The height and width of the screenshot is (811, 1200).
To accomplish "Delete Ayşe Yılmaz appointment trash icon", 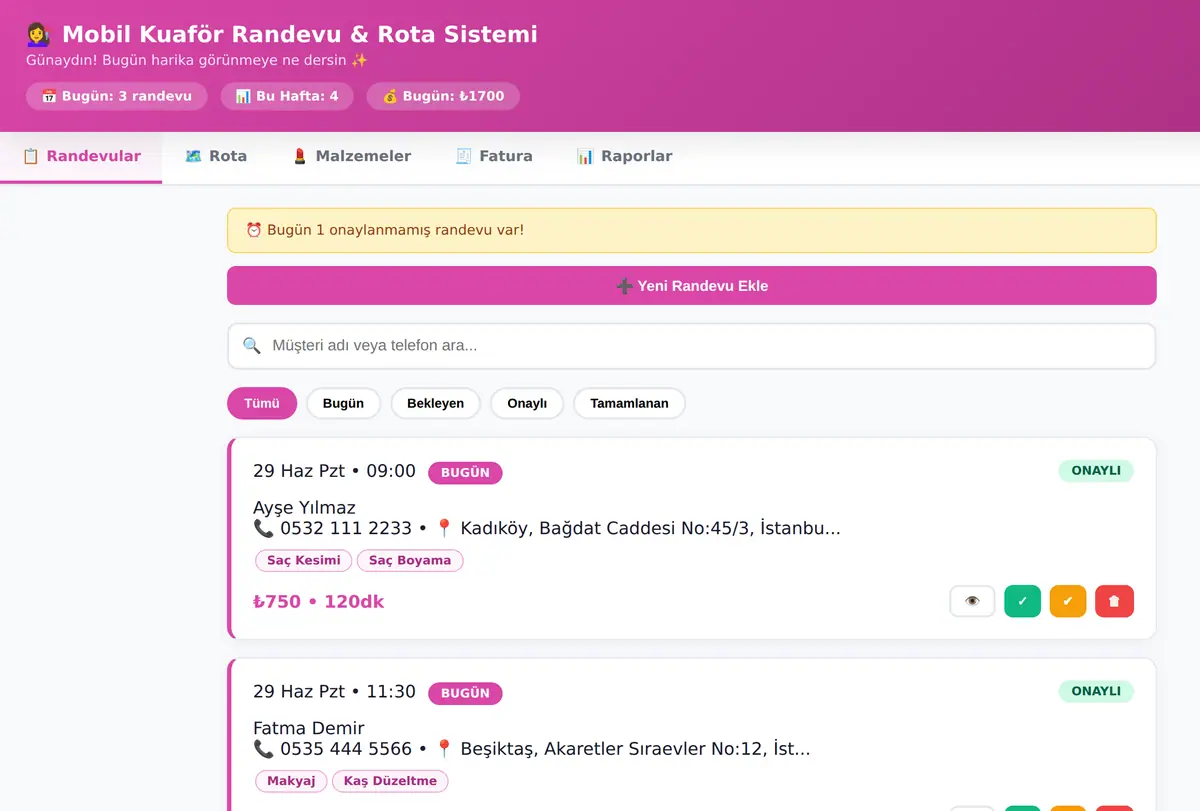I will [x=1115, y=601].
